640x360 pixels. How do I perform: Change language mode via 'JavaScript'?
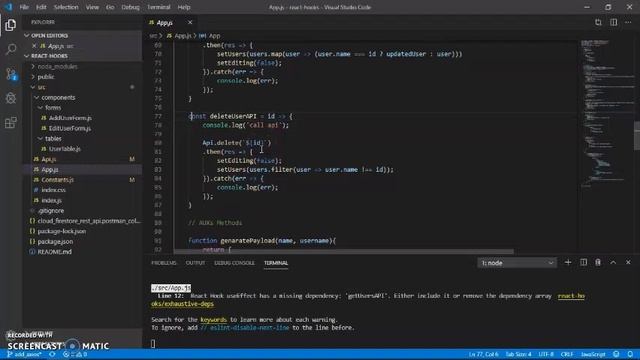pos(593,354)
